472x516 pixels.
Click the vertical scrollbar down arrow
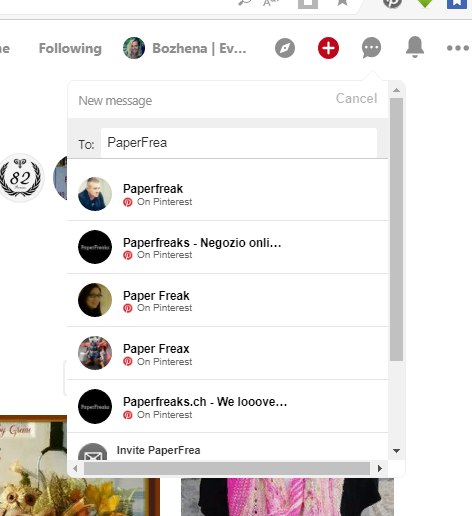pos(396,451)
